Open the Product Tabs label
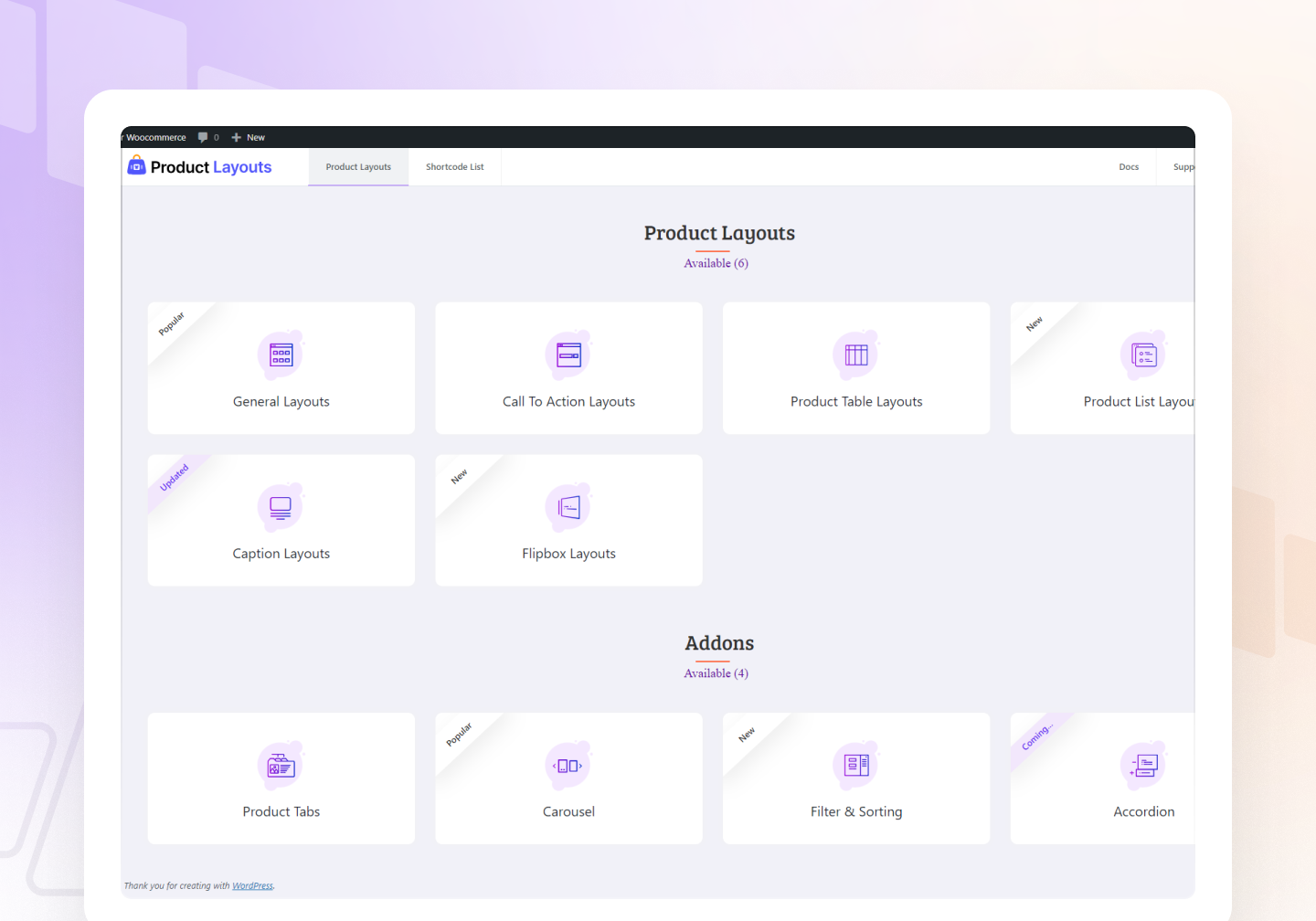This screenshot has height=921, width=1316. pyautogui.click(x=281, y=811)
